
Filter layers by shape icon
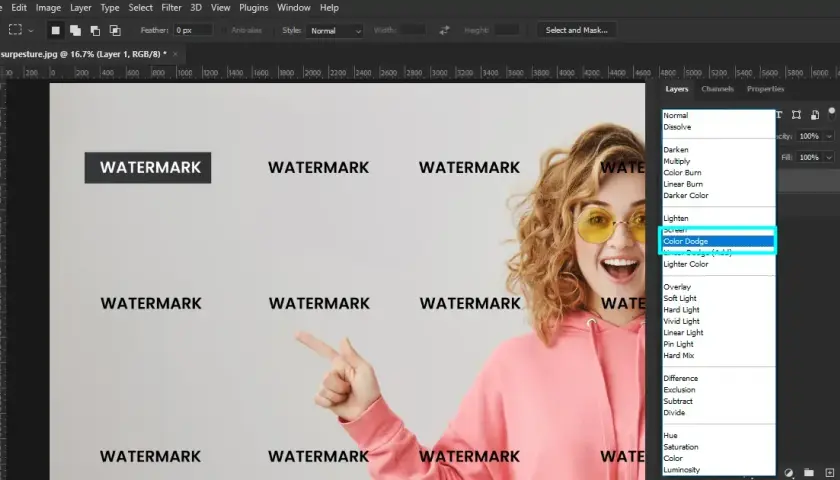tap(797, 115)
